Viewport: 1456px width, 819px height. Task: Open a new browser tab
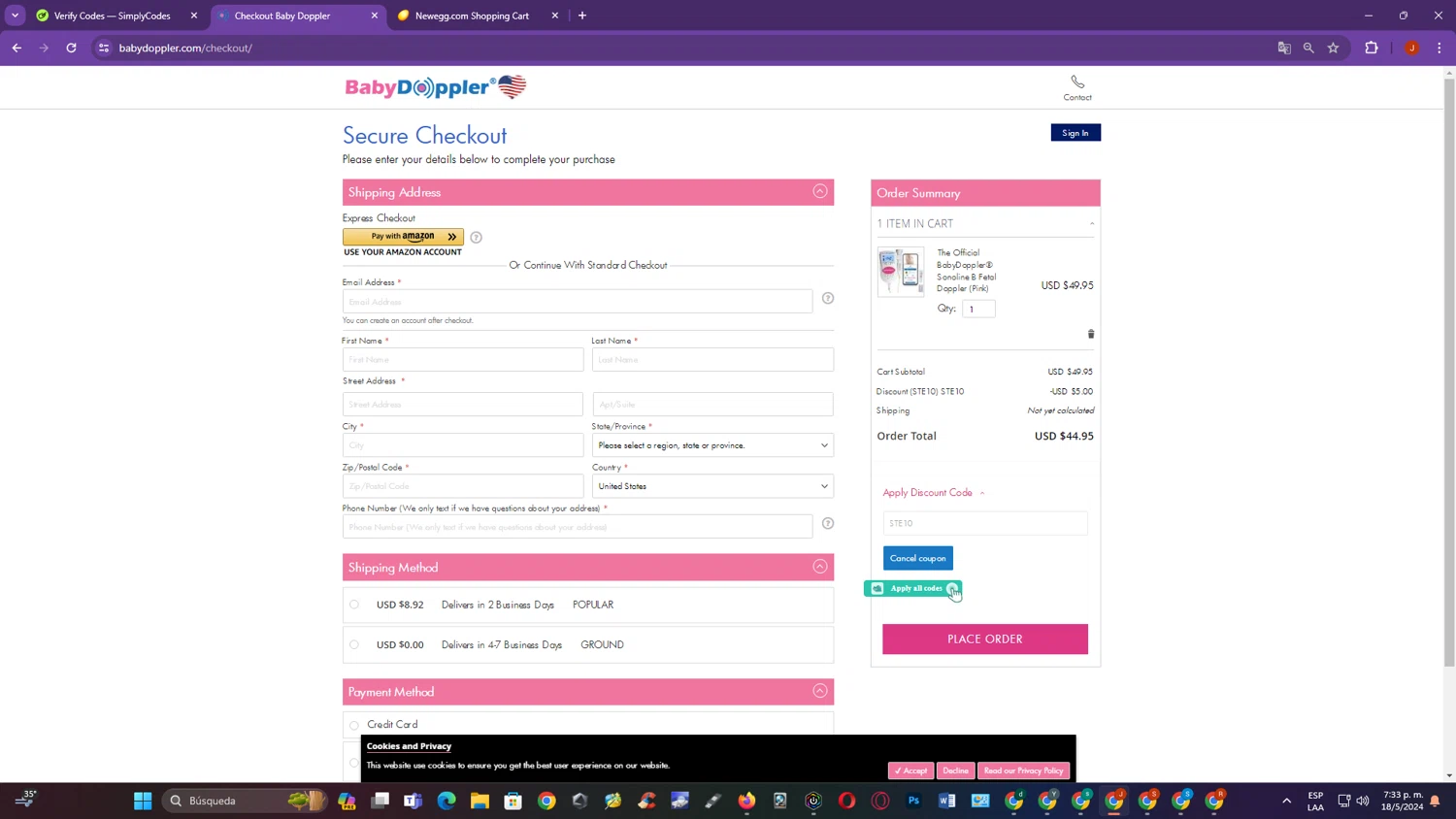point(582,16)
